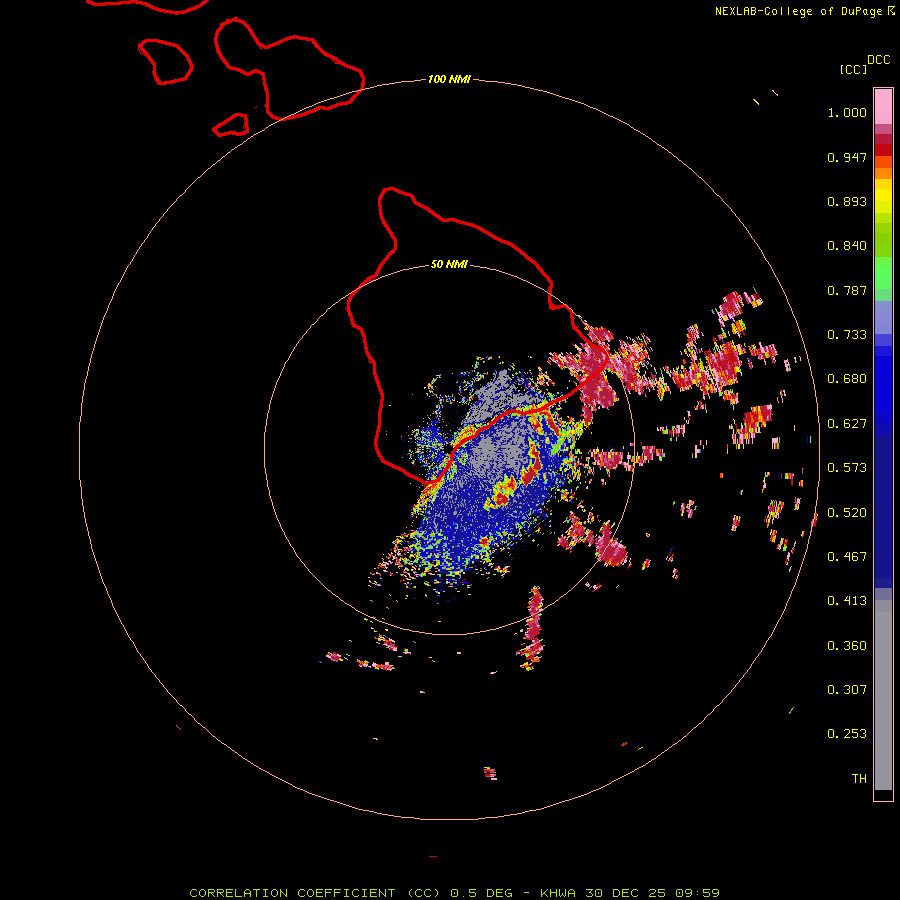Click the 0.360 color scale value
900x900 pixels.
847,646
